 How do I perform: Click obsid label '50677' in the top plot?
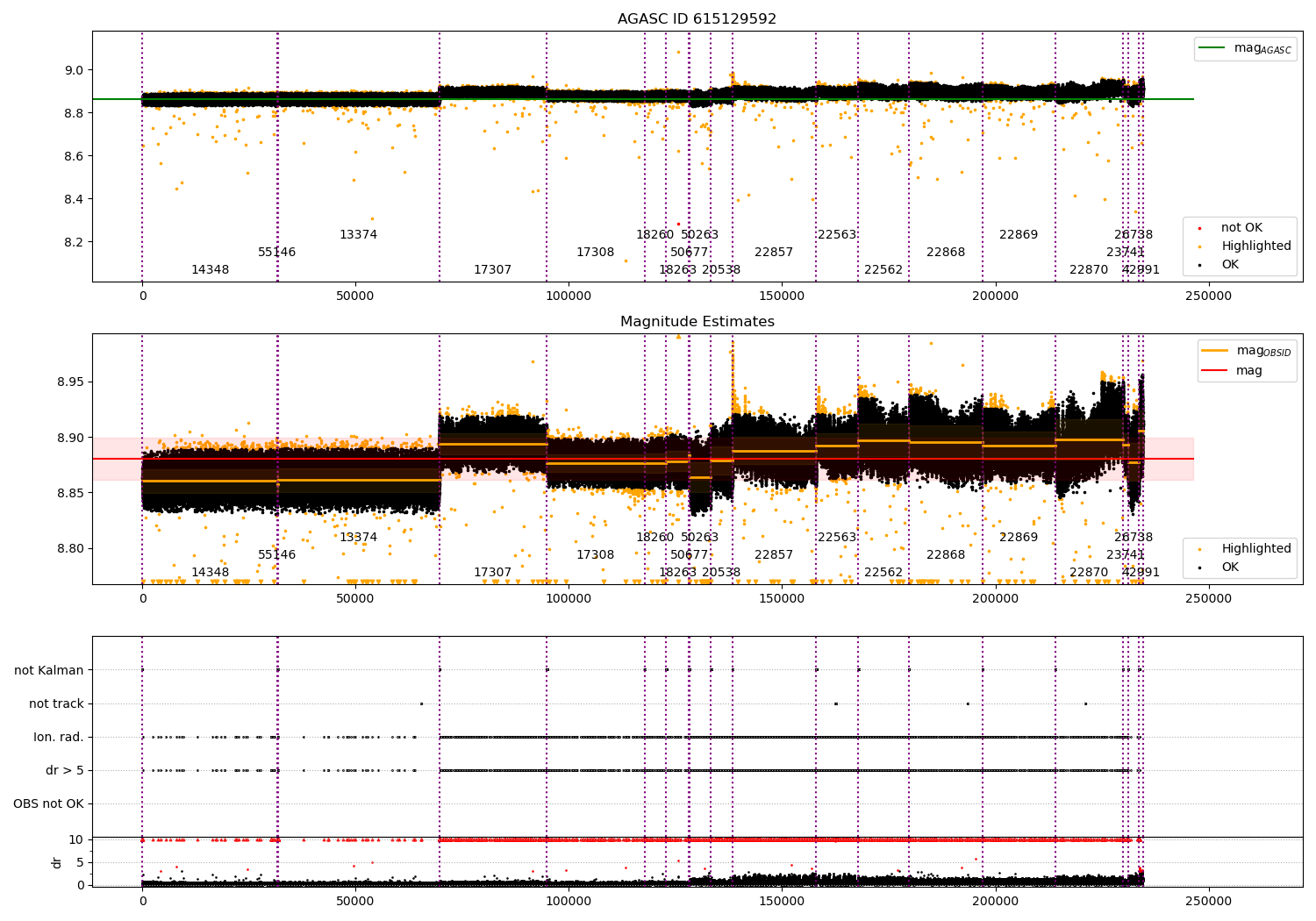click(690, 253)
